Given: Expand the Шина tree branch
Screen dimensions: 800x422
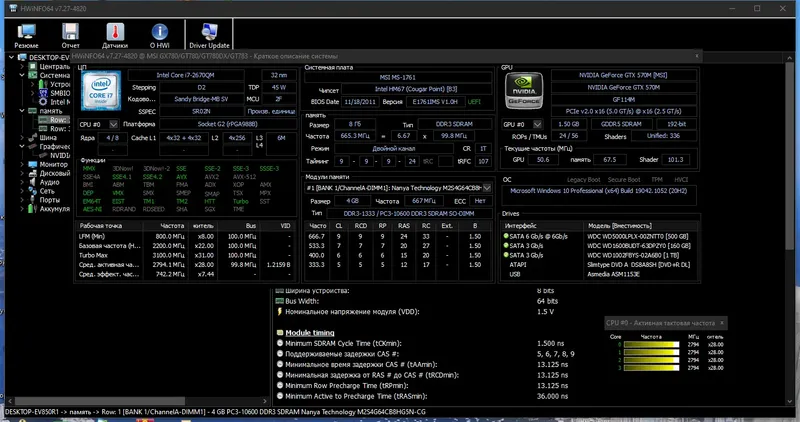Looking at the screenshot, I should [x=22, y=137].
